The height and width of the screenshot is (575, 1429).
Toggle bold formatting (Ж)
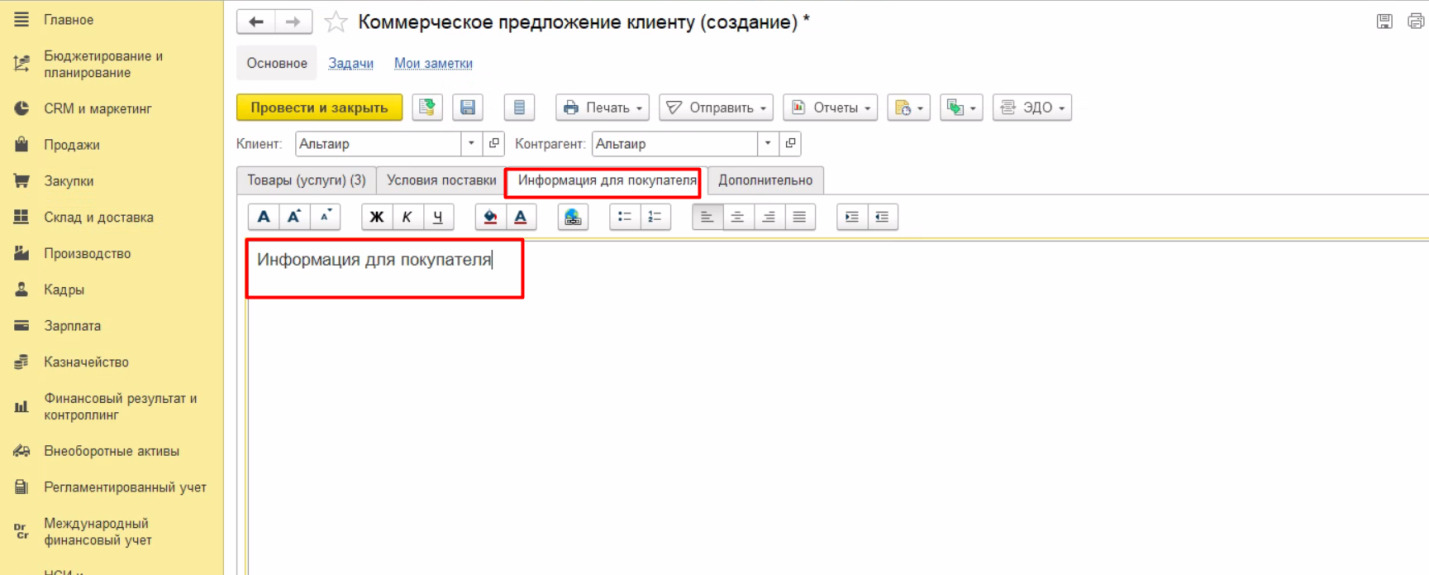377,217
